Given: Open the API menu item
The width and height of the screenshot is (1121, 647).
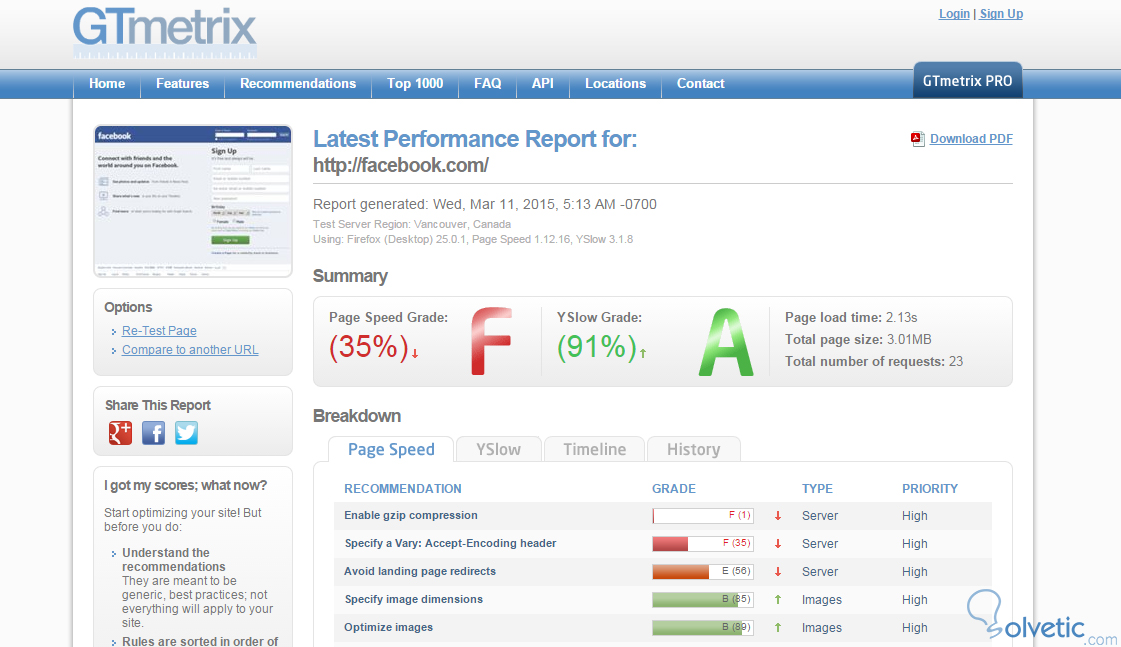Looking at the screenshot, I should click(x=543, y=84).
